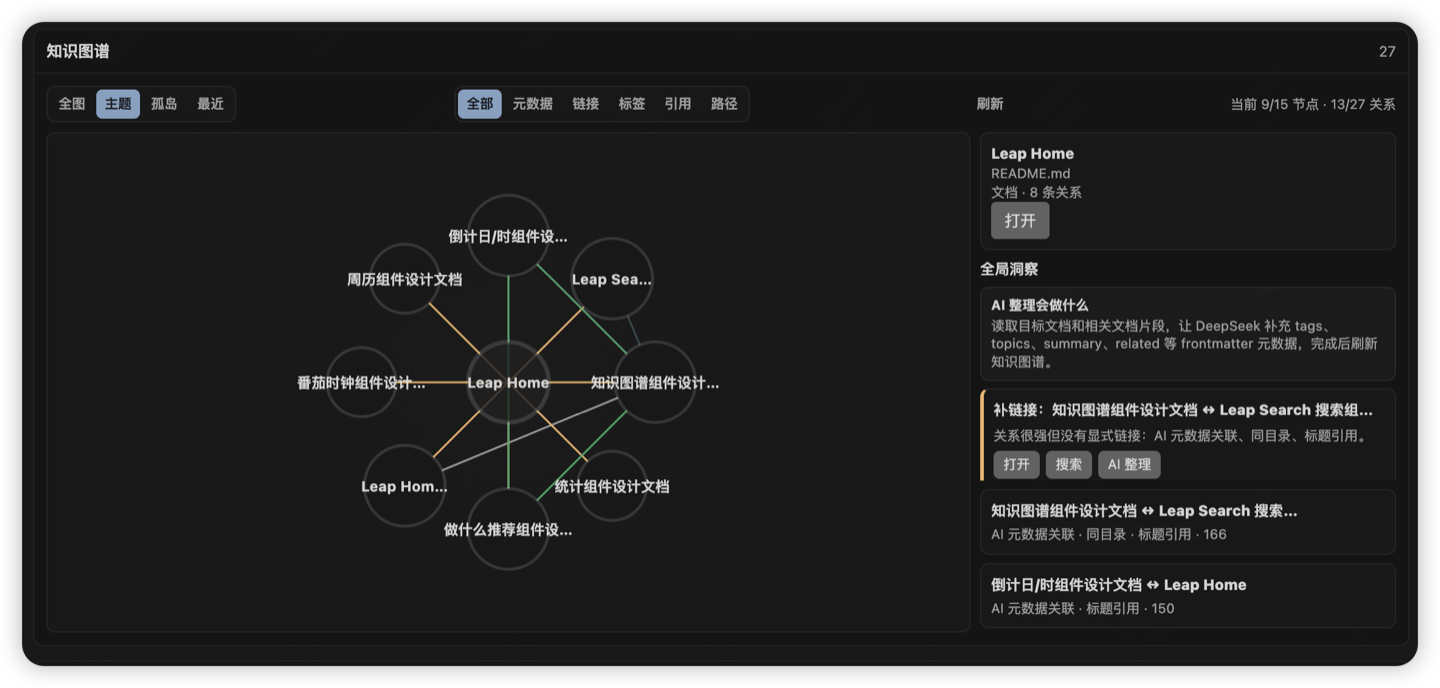Click the 知识图谱 panel title
The height and width of the screenshot is (688, 1440).
tap(78, 51)
